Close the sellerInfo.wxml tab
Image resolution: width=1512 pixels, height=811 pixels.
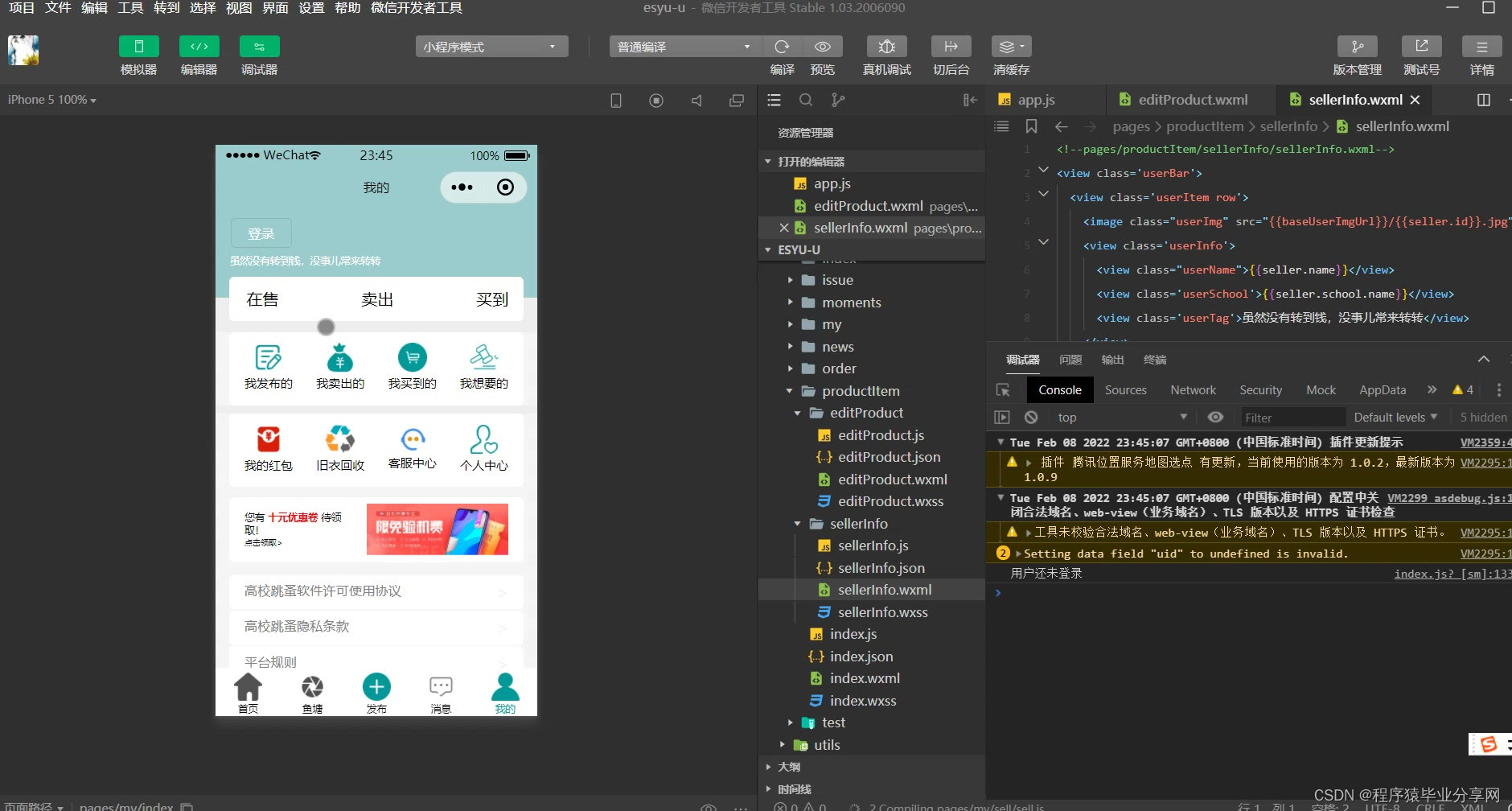(1415, 100)
